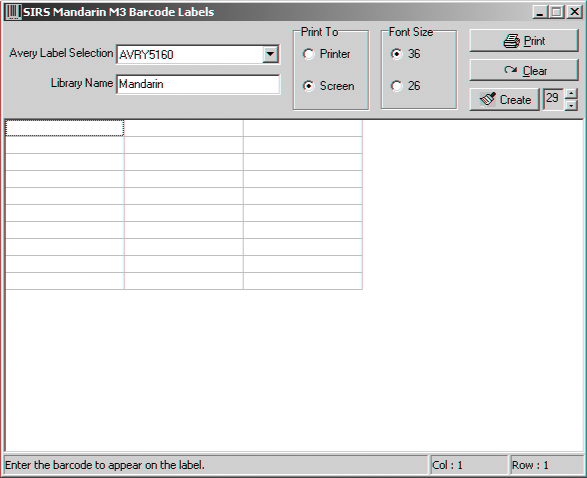587x478 pixels.
Task: Click the Clear button text
Action: tap(535, 70)
